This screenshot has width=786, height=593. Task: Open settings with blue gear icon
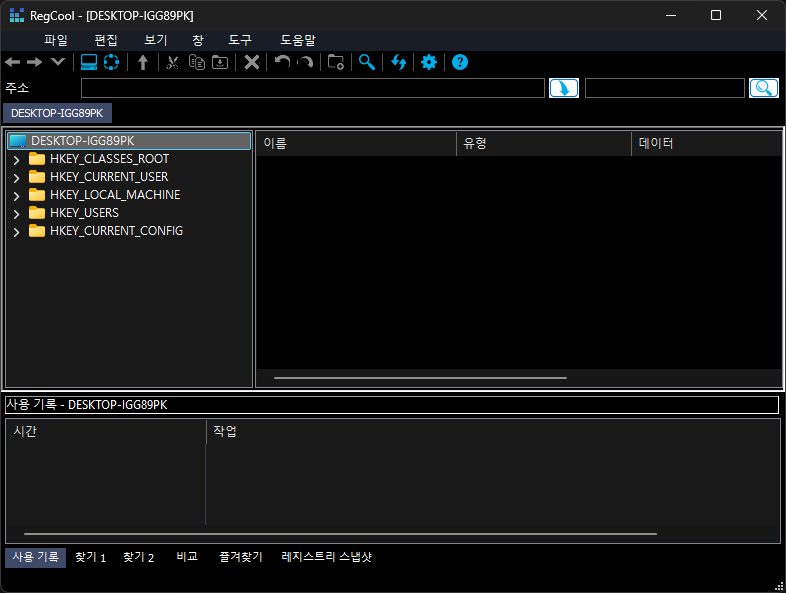(429, 62)
